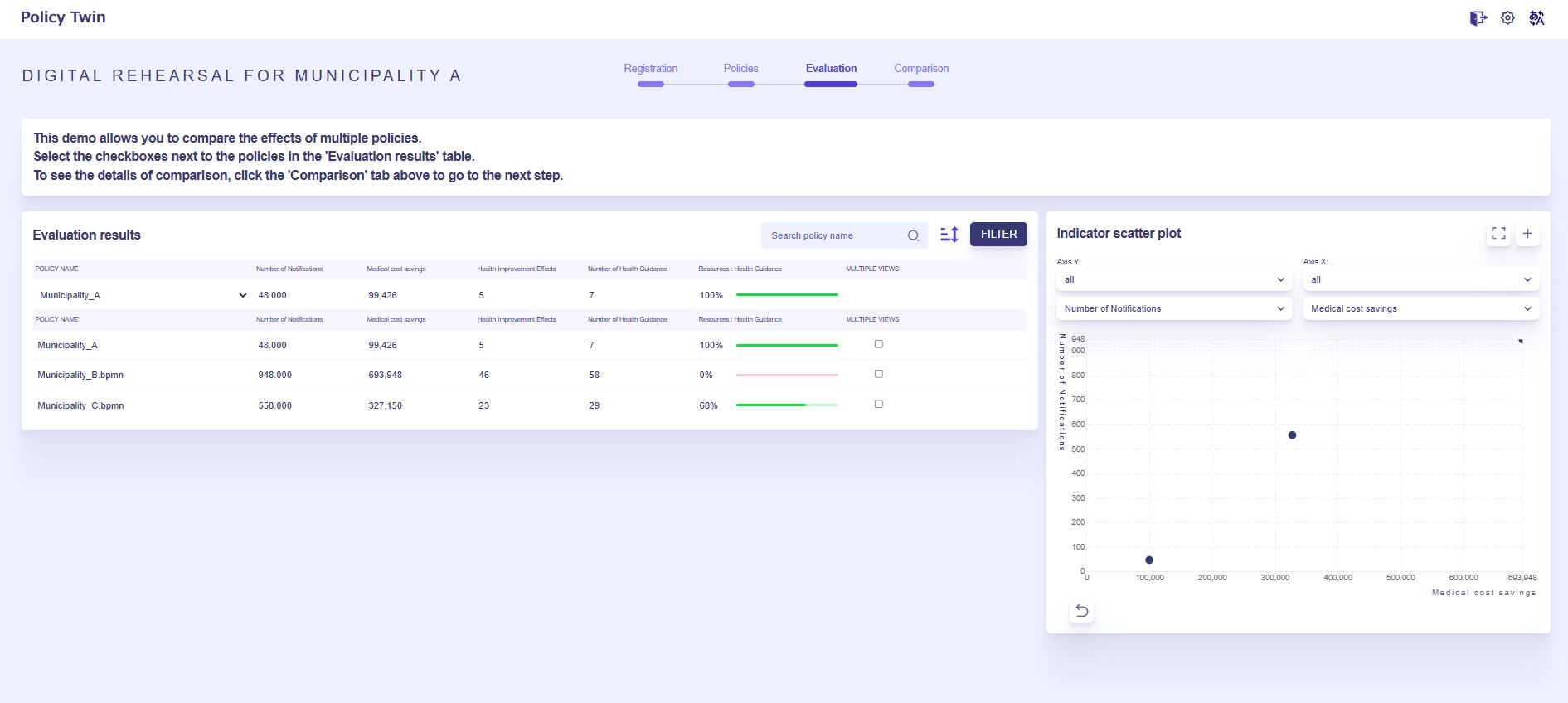Click the undo reset icon below chart
This screenshot has width=1568, height=703.
point(1082,611)
